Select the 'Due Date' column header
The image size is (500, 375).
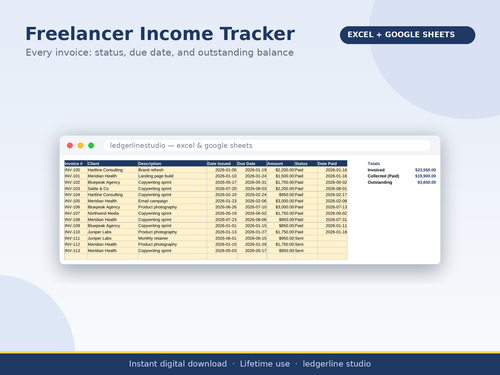click(x=252, y=163)
